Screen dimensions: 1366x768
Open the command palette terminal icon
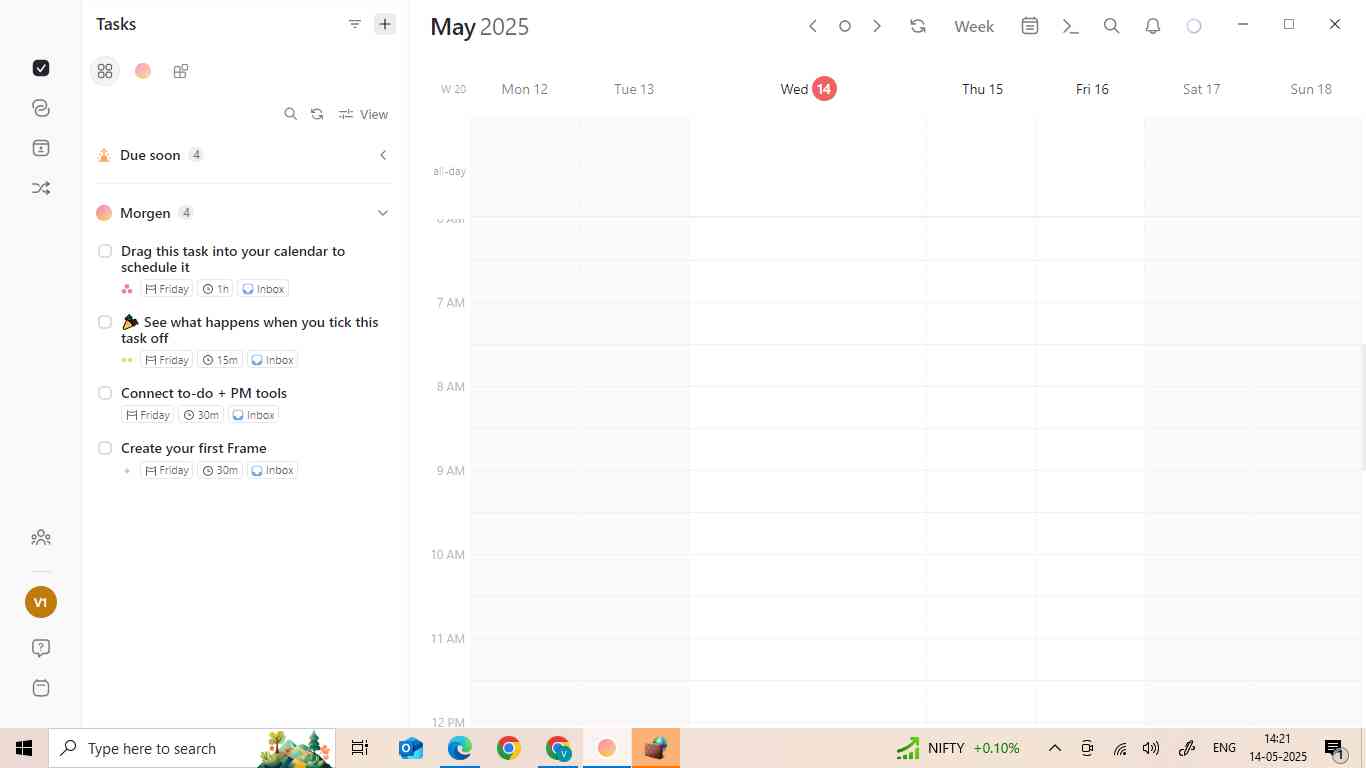click(x=1070, y=26)
